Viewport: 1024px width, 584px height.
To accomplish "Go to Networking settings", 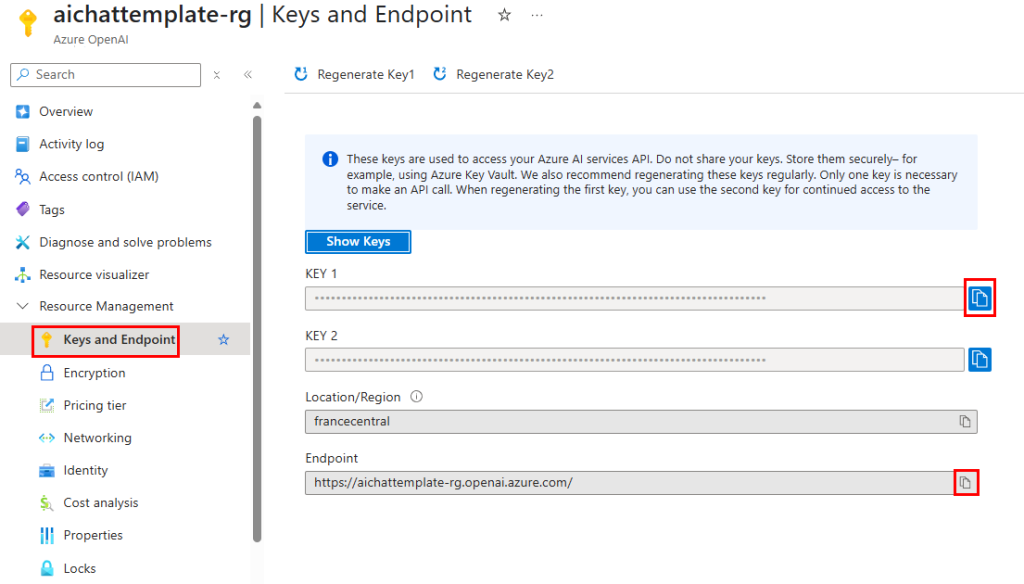I will point(97,438).
